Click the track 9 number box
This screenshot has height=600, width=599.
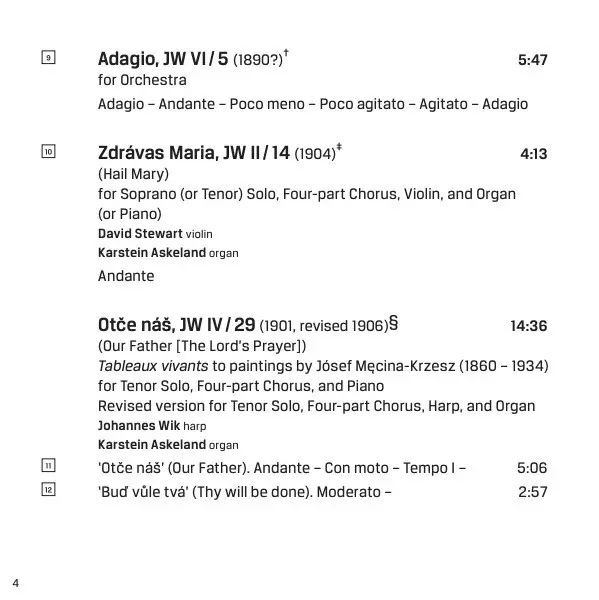coord(48,57)
